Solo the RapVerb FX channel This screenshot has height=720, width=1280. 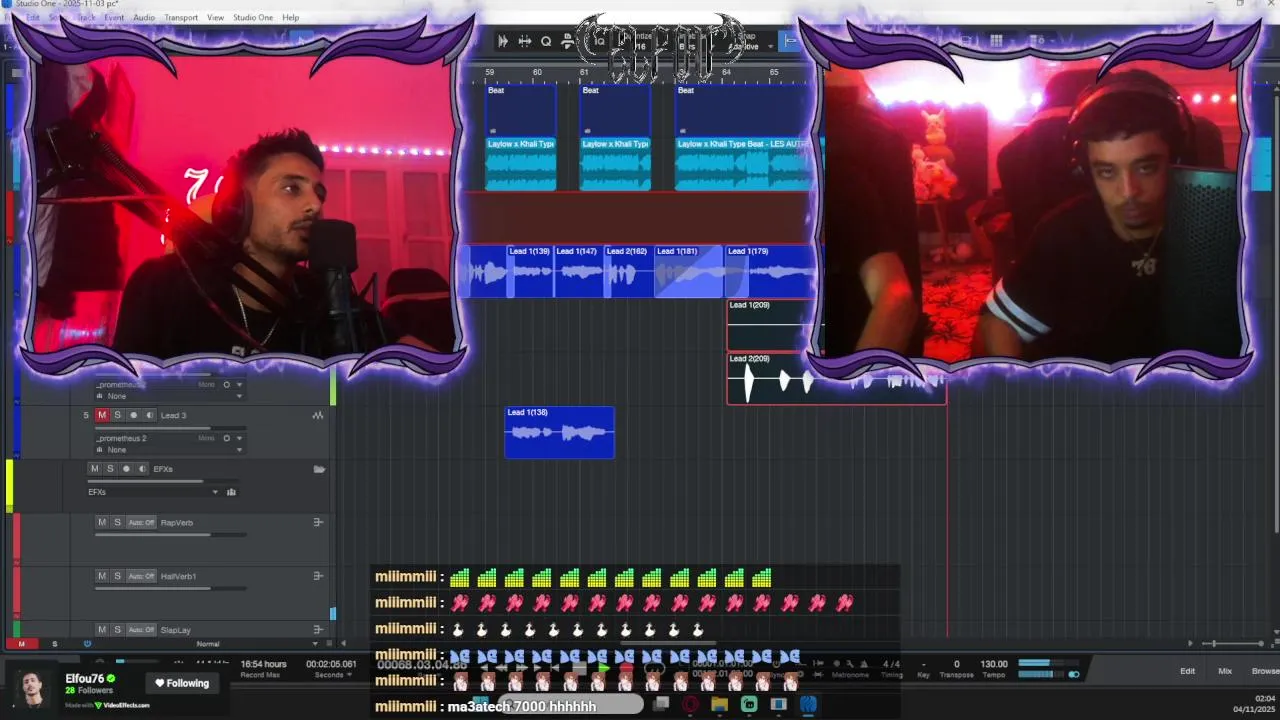click(117, 522)
